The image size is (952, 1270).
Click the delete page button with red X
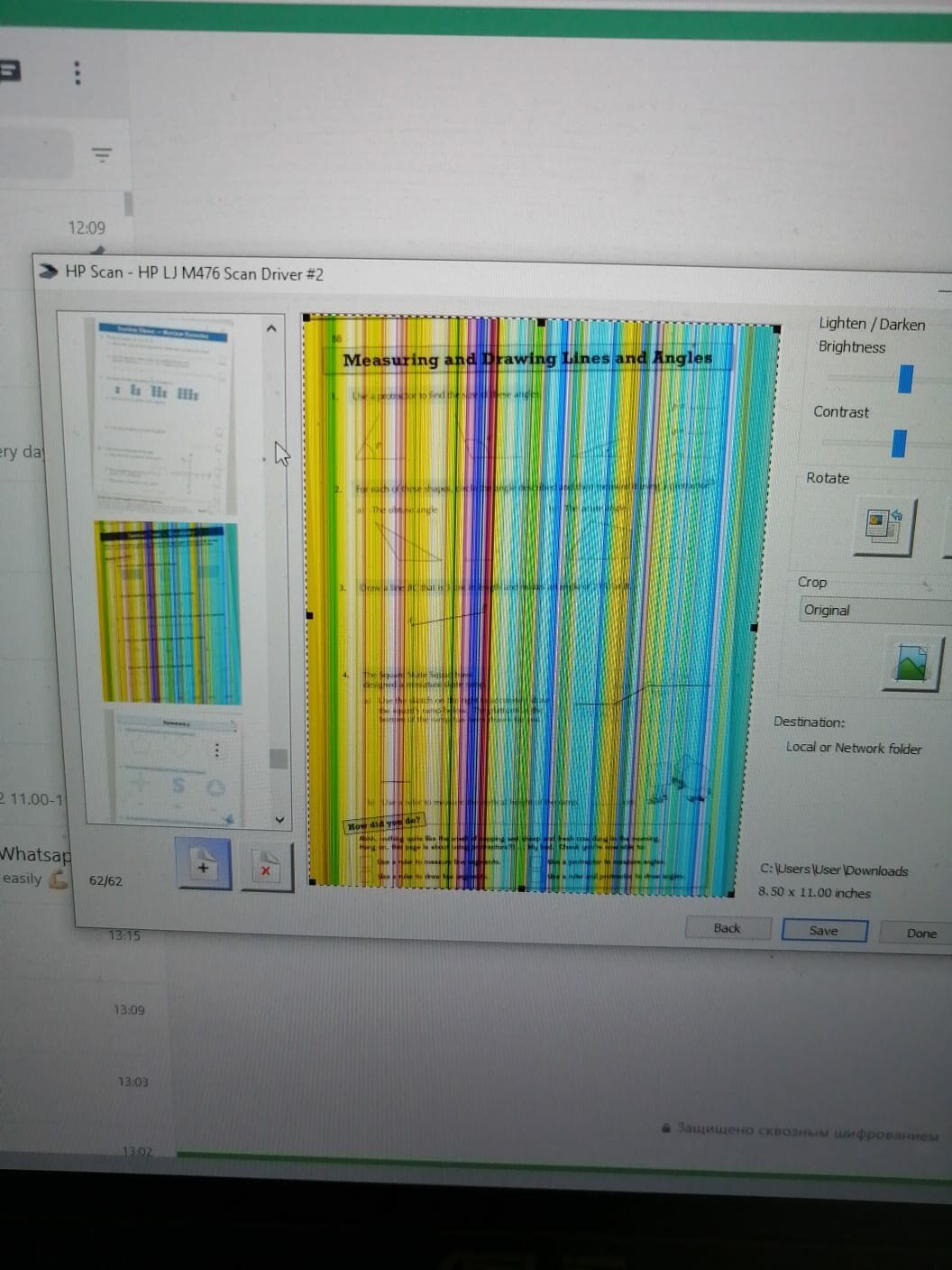point(266,868)
